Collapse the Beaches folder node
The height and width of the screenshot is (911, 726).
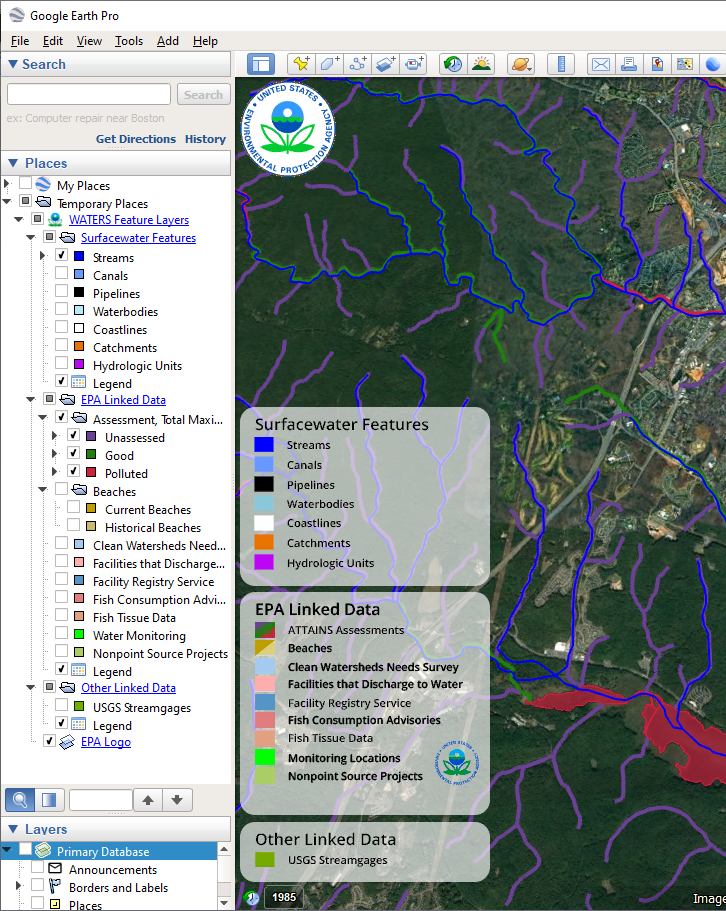tap(42, 490)
